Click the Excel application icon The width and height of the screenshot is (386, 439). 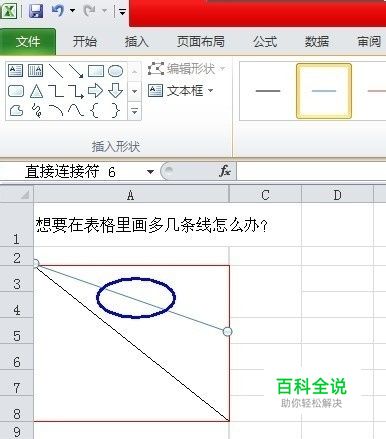click(9, 11)
